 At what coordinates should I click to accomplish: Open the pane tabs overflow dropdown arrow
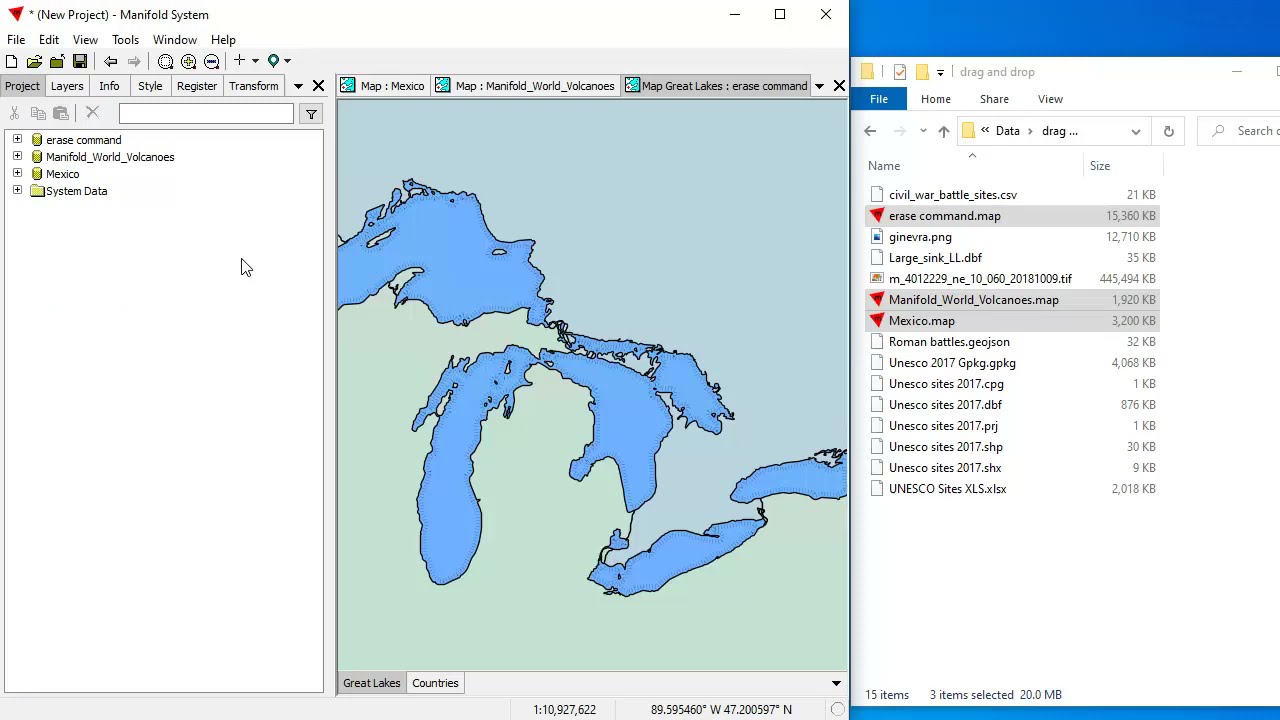[x=298, y=86]
